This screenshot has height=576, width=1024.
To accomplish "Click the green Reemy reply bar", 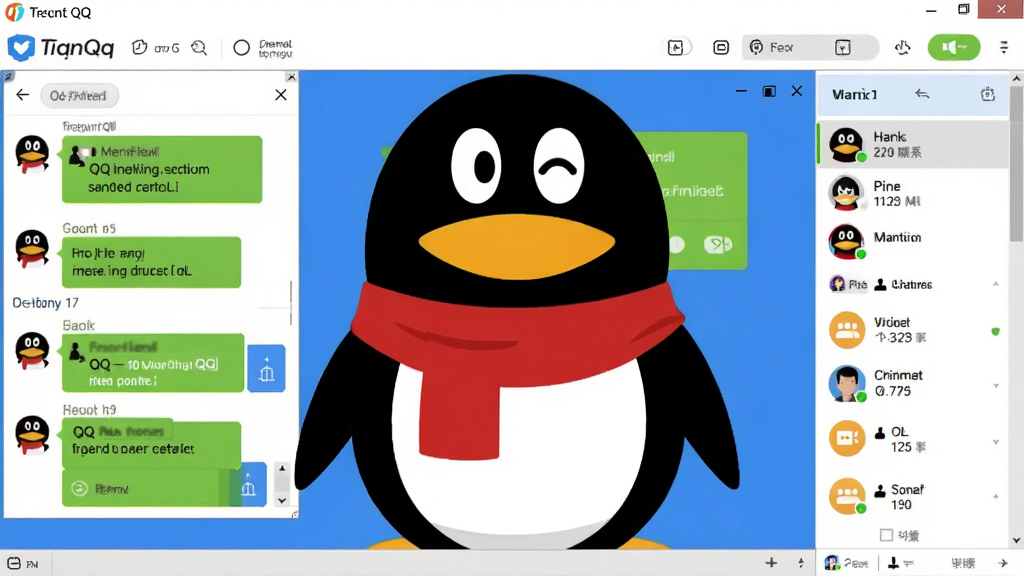I will pyautogui.click(x=145, y=488).
